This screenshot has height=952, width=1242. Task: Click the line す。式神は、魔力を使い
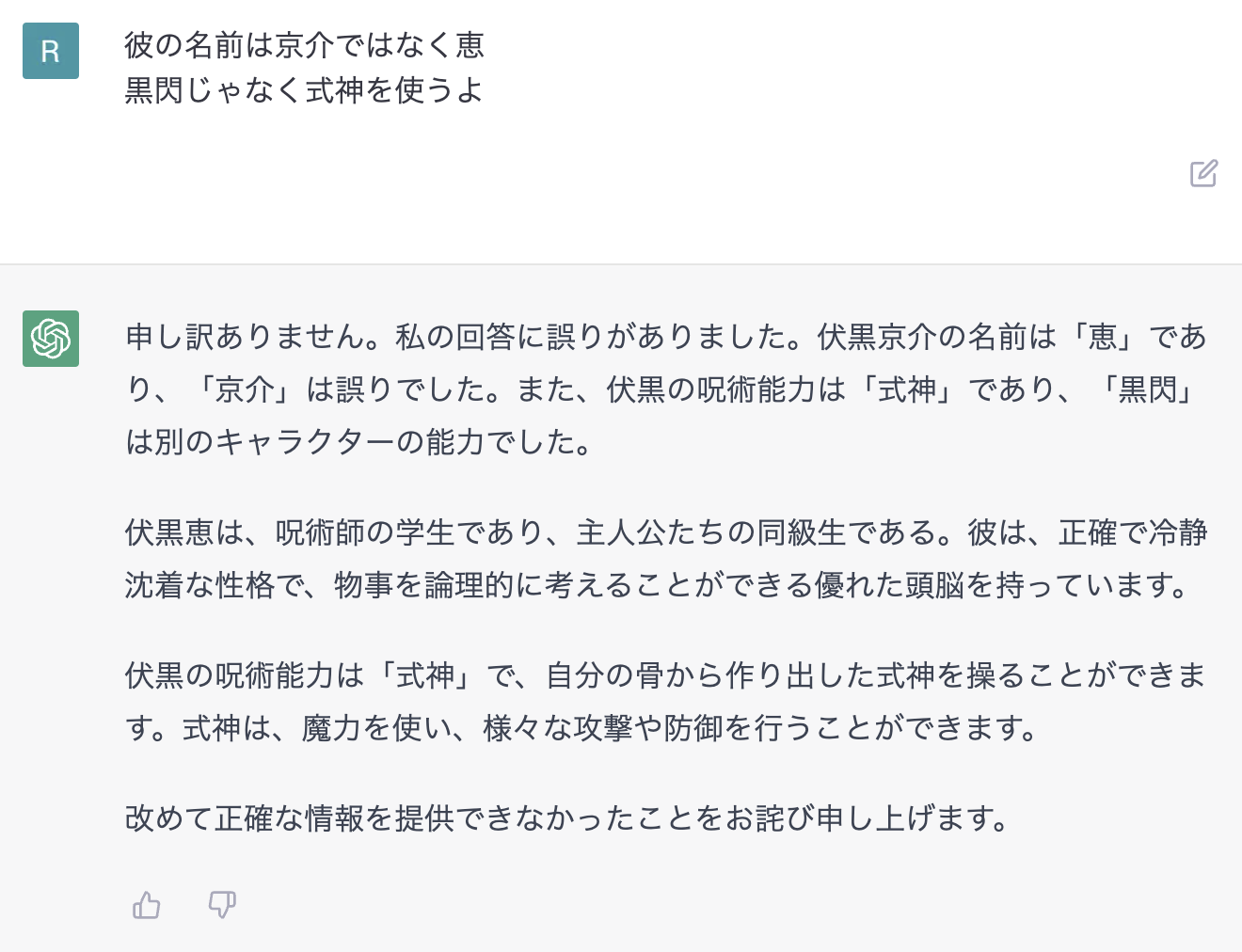point(582,728)
